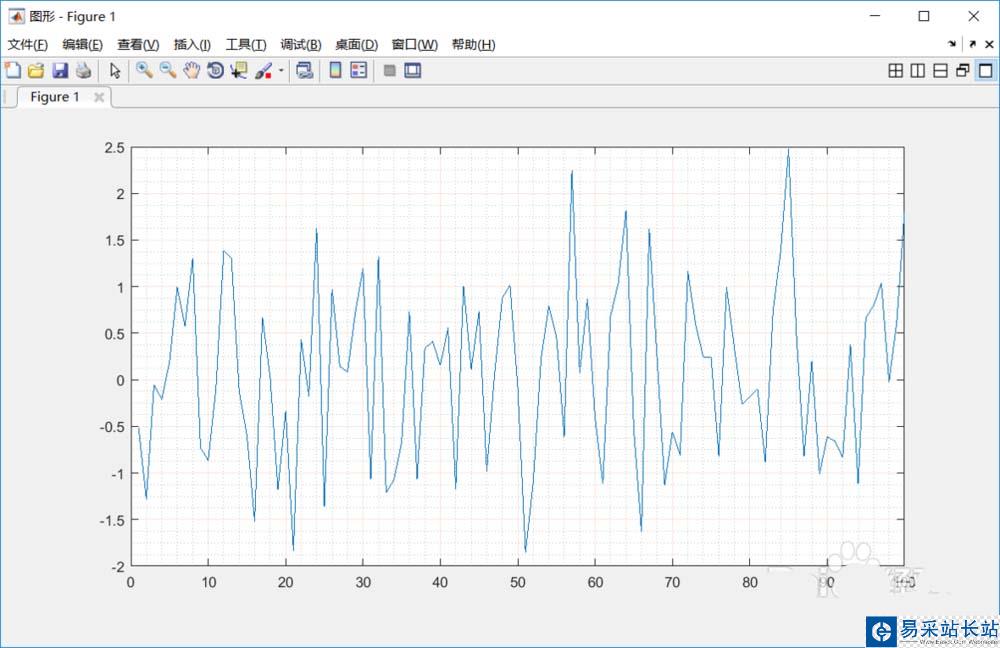This screenshot has width=1000, height=648.
Task: Select the Zoom In magnifier tool
Action: [x=144, y=70]
